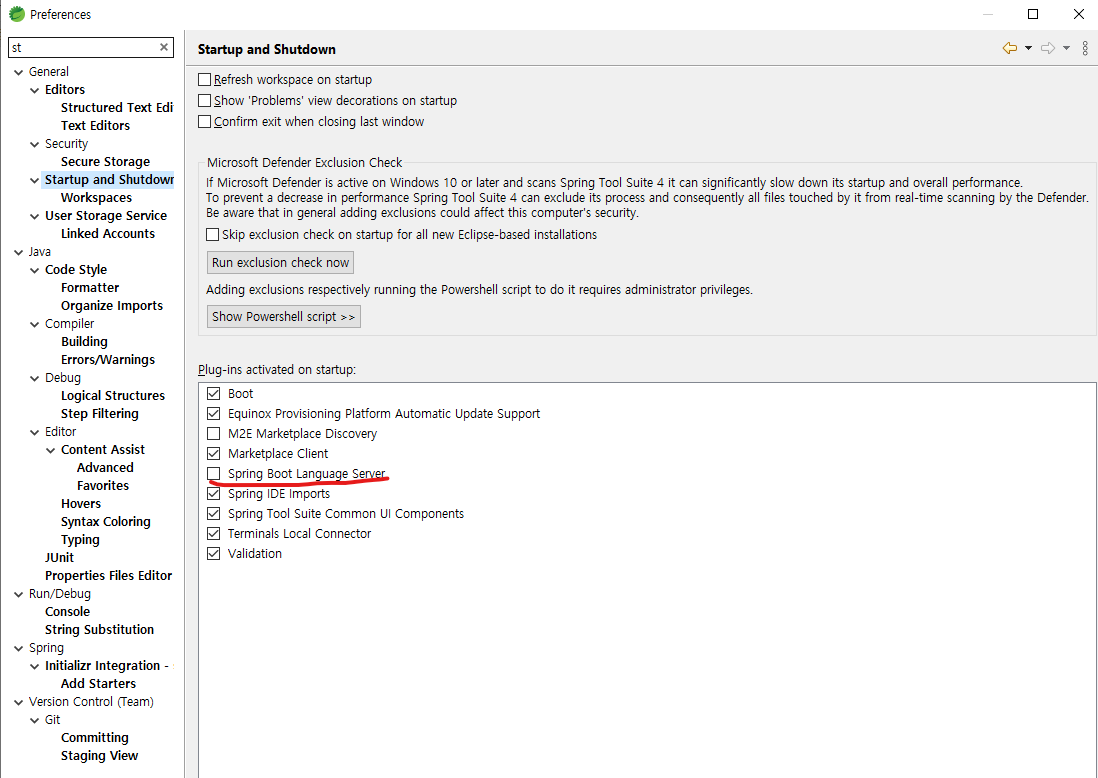Open Building under Compiler
Viewport: 1098px width, 778px height.
tap(84, 342)
